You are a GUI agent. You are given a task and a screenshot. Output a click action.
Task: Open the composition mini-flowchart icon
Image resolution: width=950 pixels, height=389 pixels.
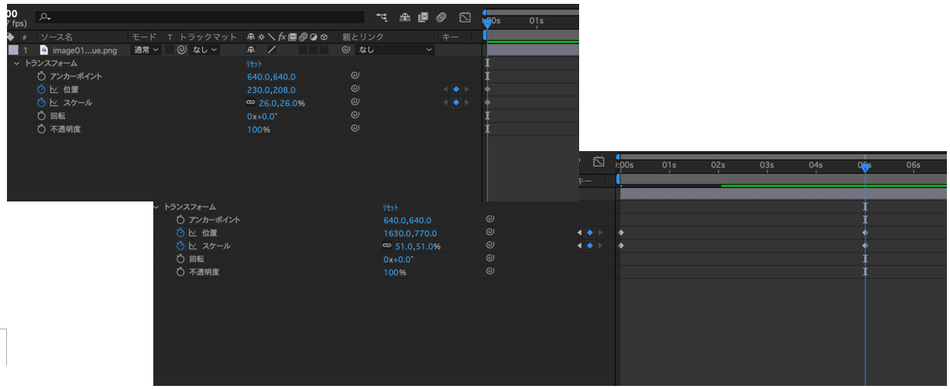click(382, 18)
